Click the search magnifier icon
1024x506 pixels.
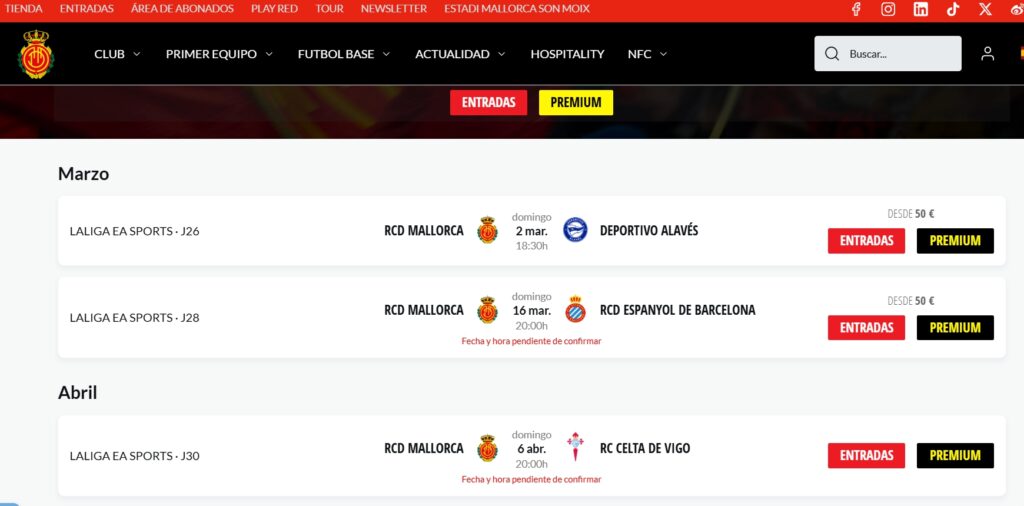point(832,54)
